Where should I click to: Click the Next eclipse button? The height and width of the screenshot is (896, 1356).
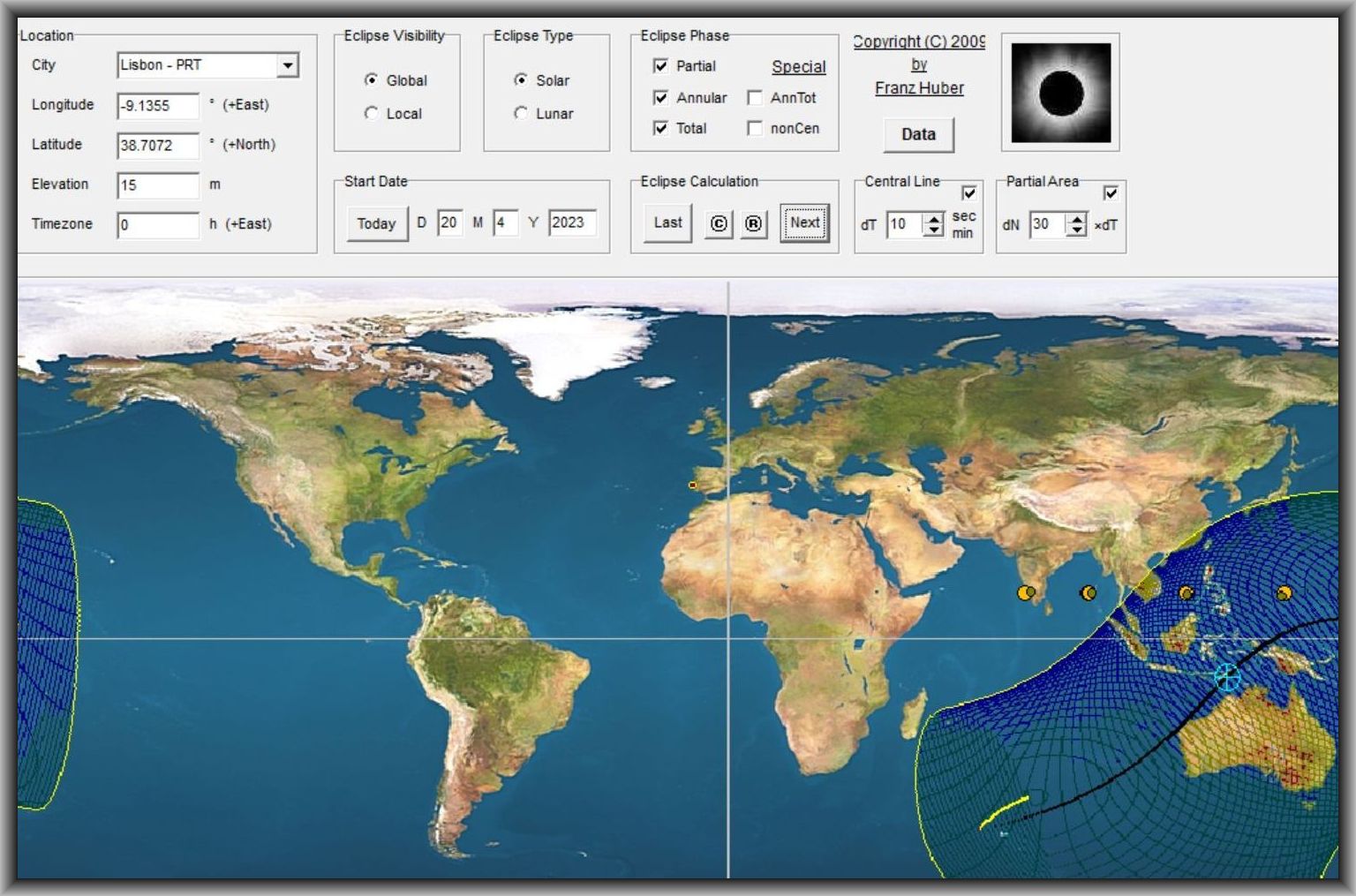click(x=804, y=223)
